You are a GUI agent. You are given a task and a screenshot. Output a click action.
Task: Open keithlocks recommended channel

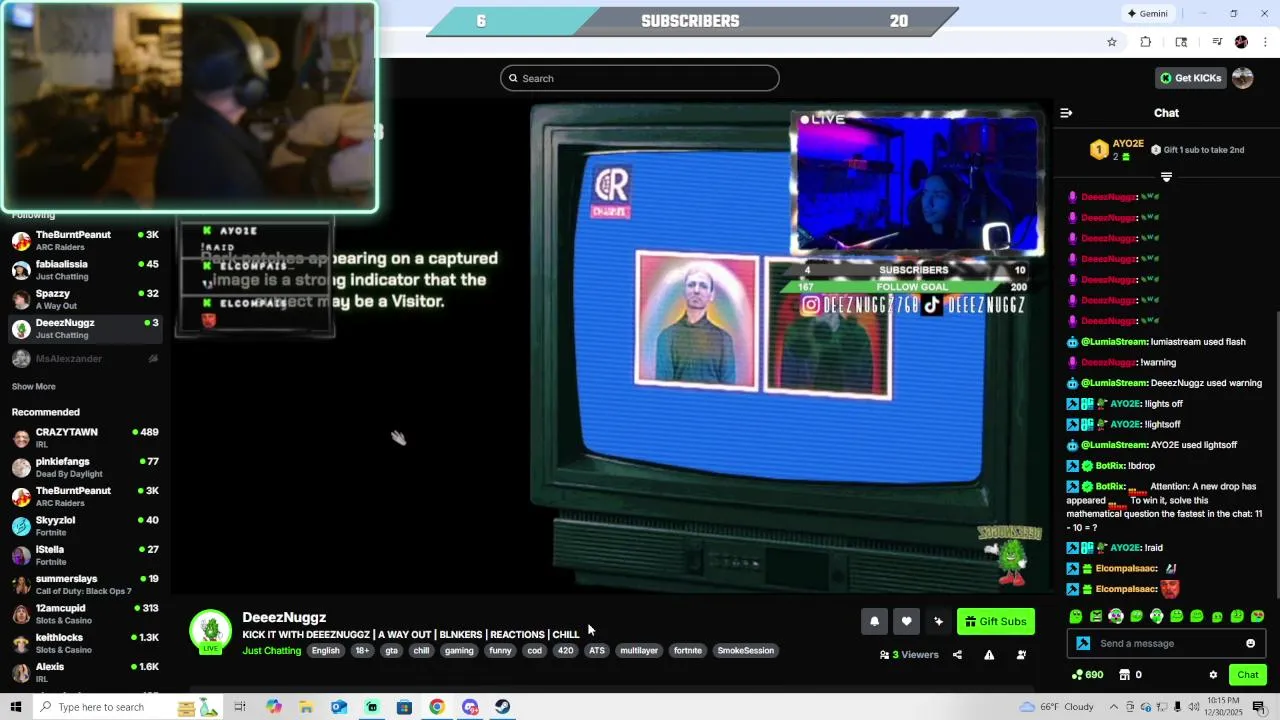(x=85, y=643)
